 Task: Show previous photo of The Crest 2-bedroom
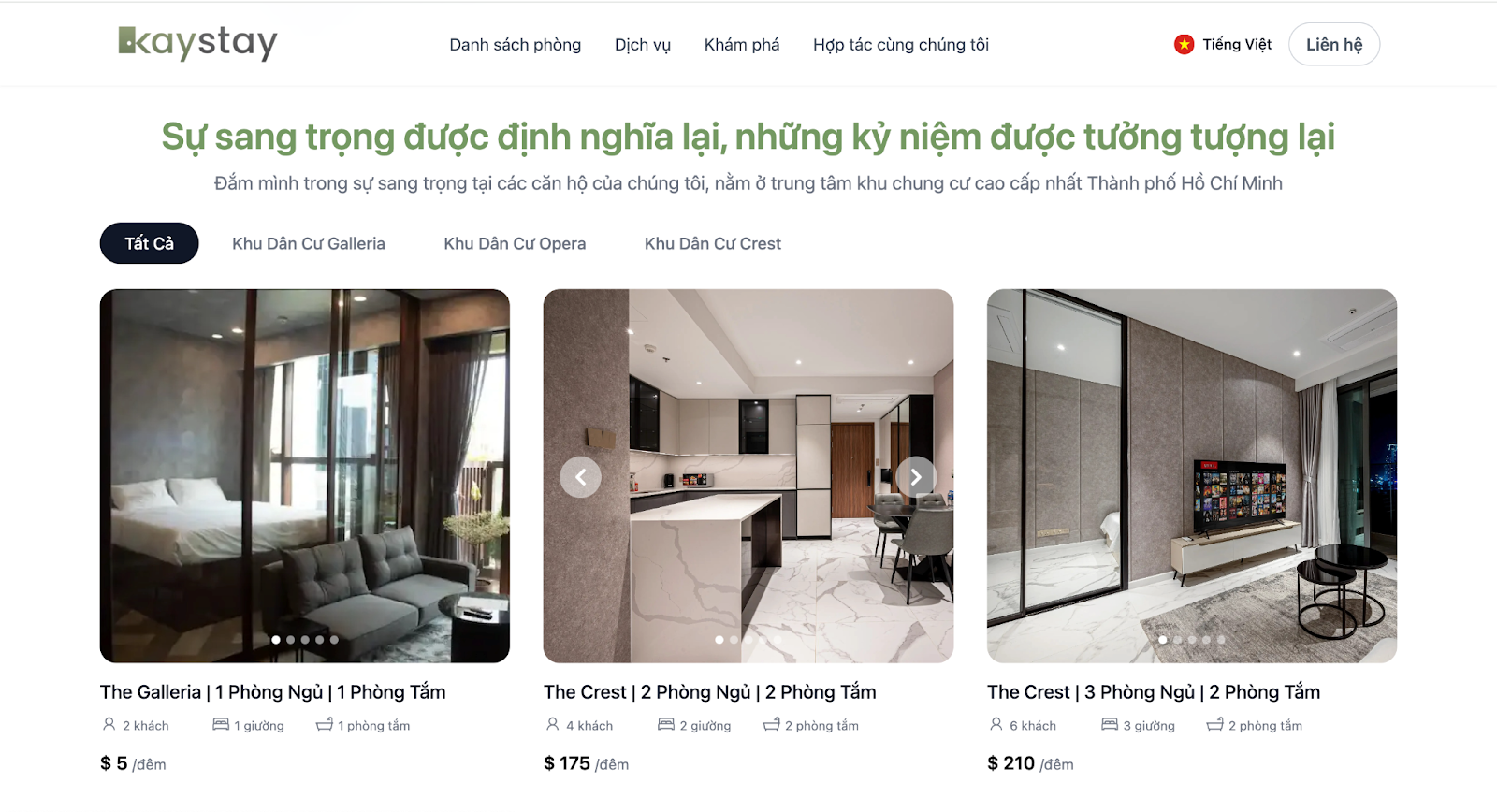click(x=580, y=477)
